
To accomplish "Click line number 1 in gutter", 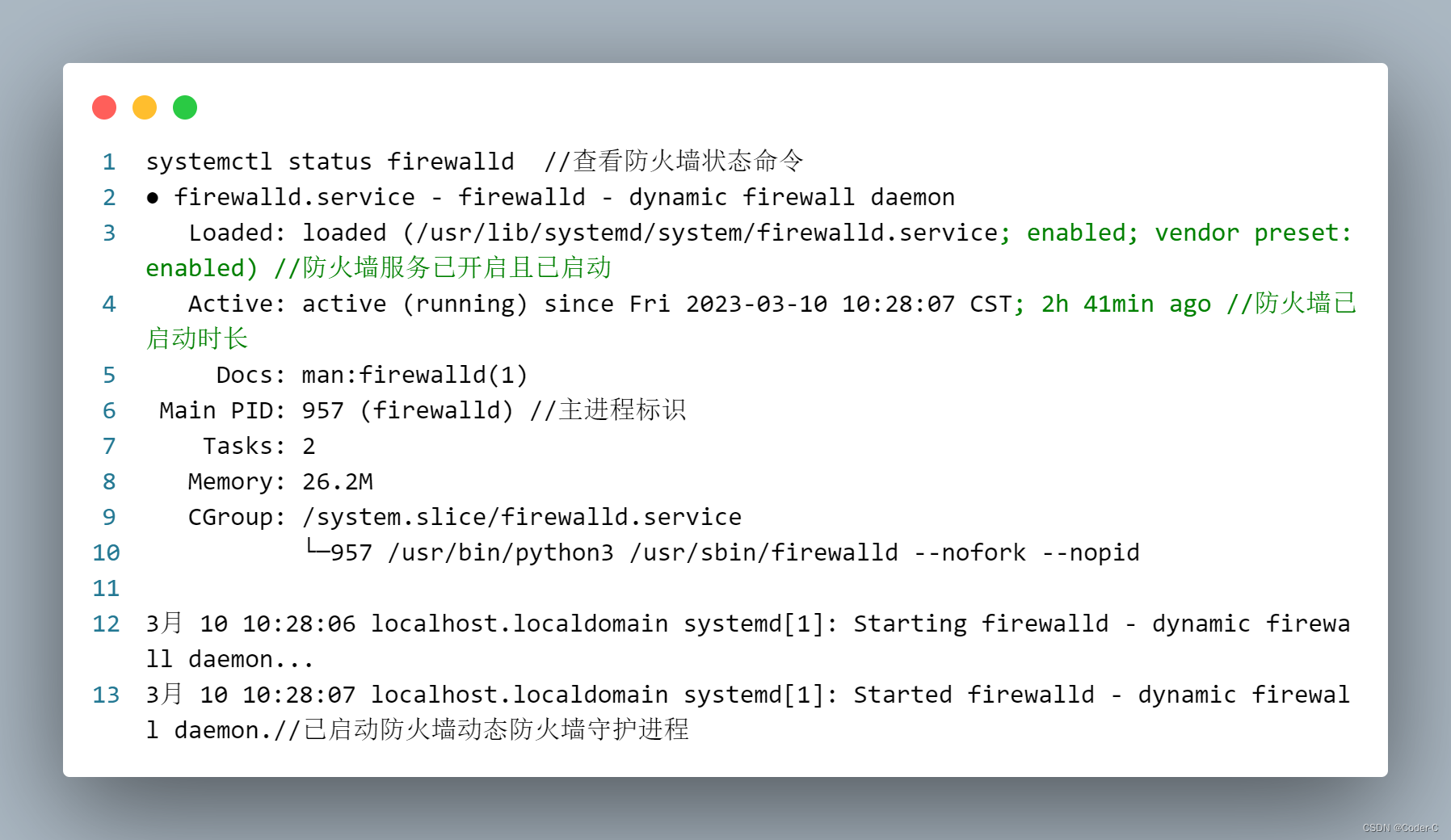I will 109,162.
